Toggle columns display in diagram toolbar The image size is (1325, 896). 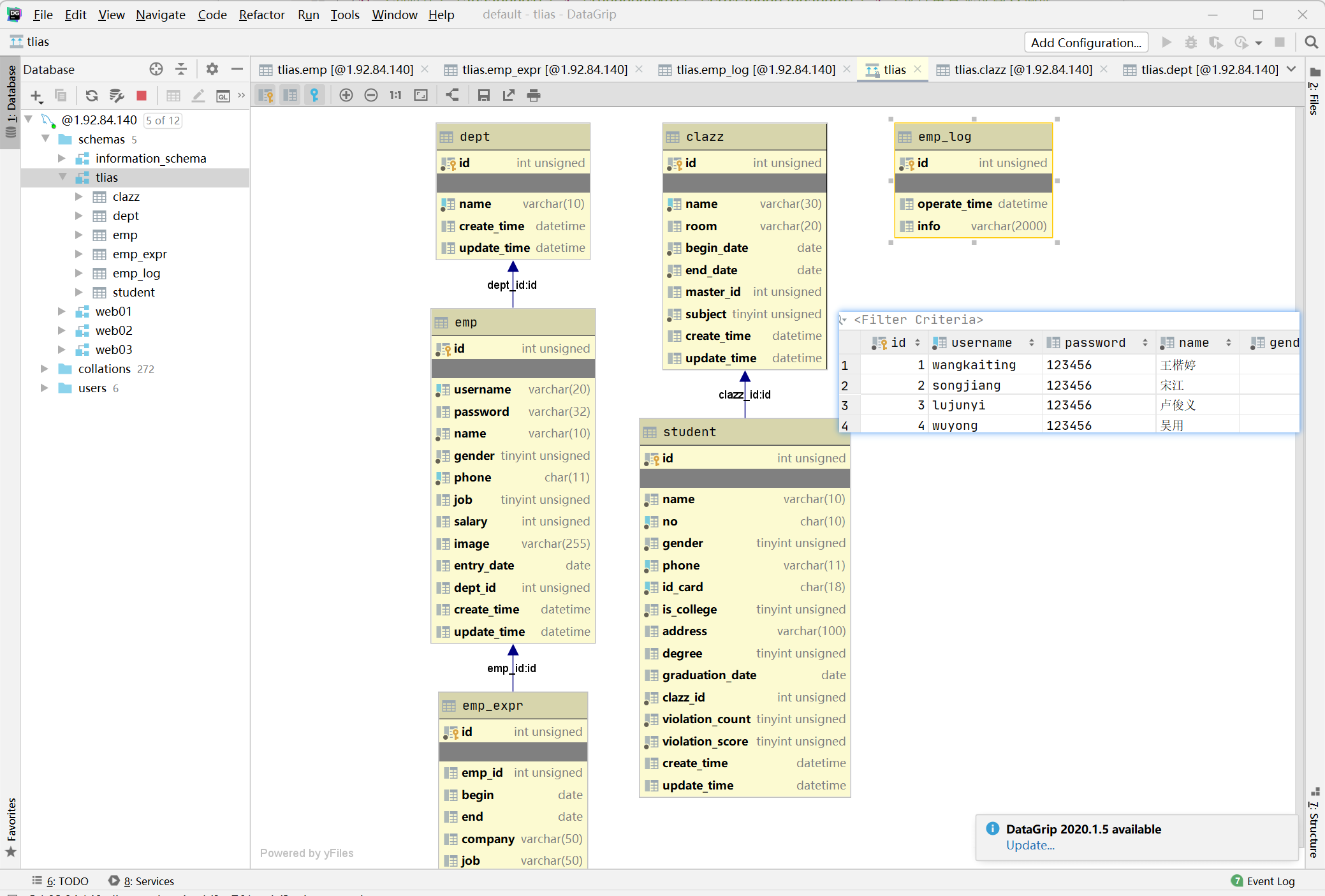290,96
